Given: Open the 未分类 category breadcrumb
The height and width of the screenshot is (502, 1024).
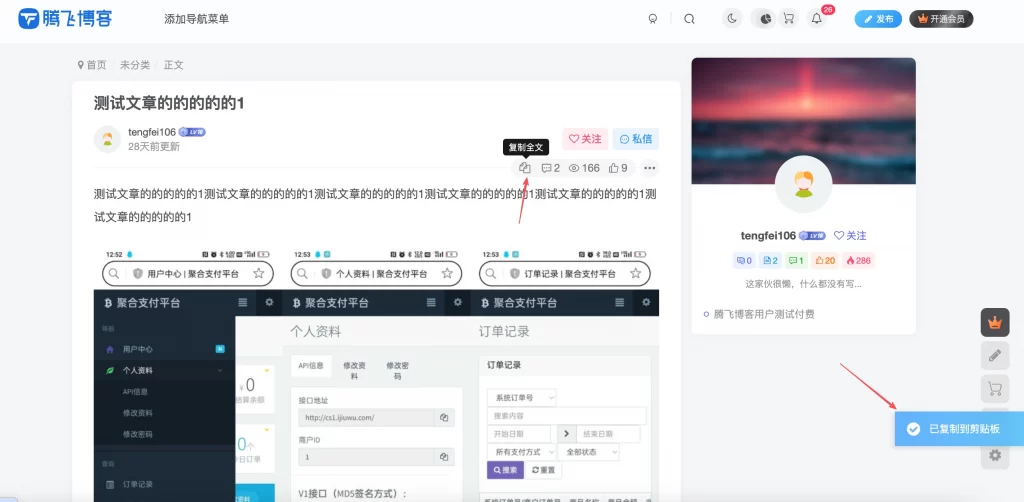Looking at the screenshot, I should point(135,65).
